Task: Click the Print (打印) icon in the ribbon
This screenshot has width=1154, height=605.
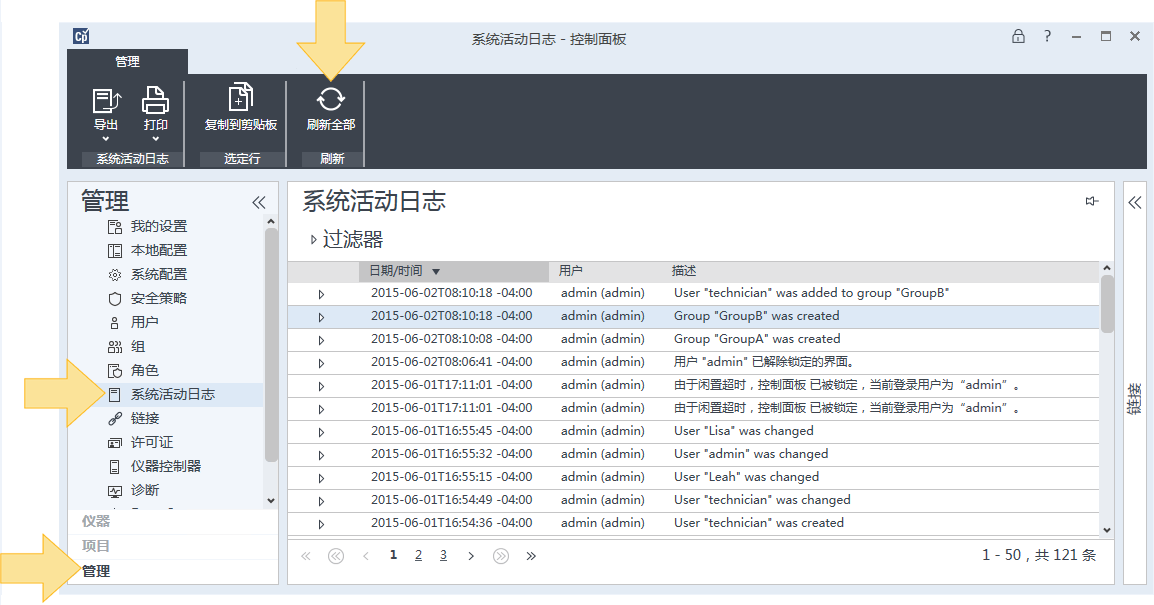Action: tap(155, 100)
